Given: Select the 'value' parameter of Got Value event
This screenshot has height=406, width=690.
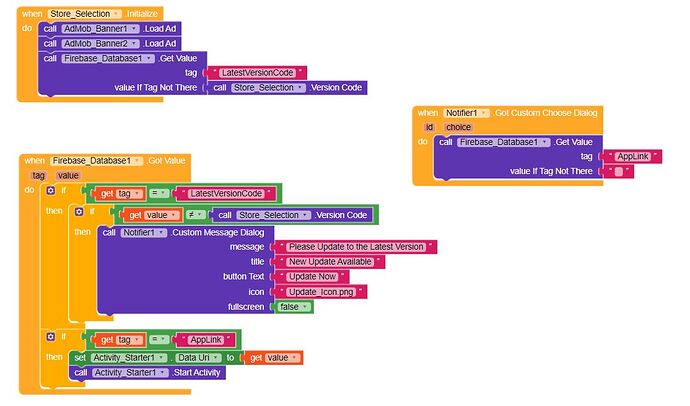Looking at the screenshot, I should coord(68,176).
